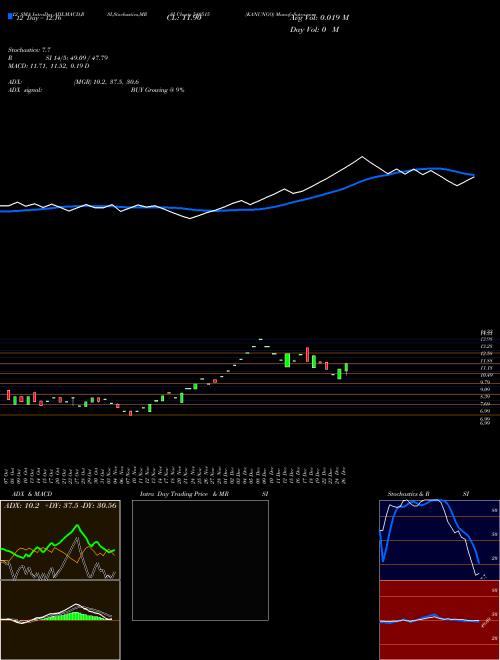500x660 pixels.
Task: Click the blue 12-day SMA legend square
Action: (x=10, y=16)
